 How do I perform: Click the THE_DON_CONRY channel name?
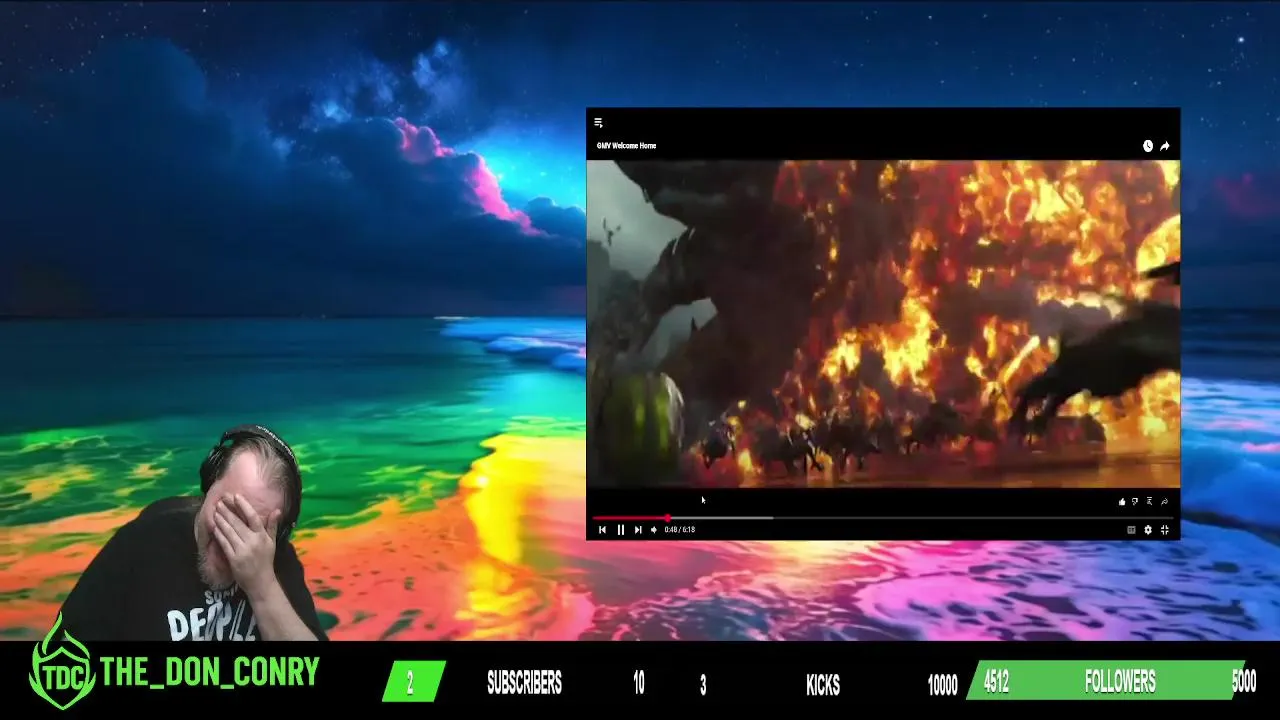point(210,672)
